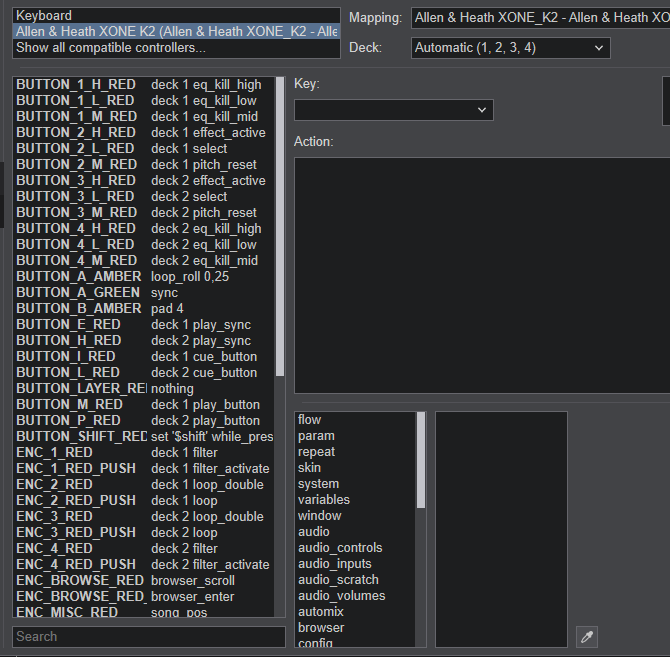Select the repeat category
Viewport: 670px width, 657px height.
pyautogui.click(x=356, y=452)
